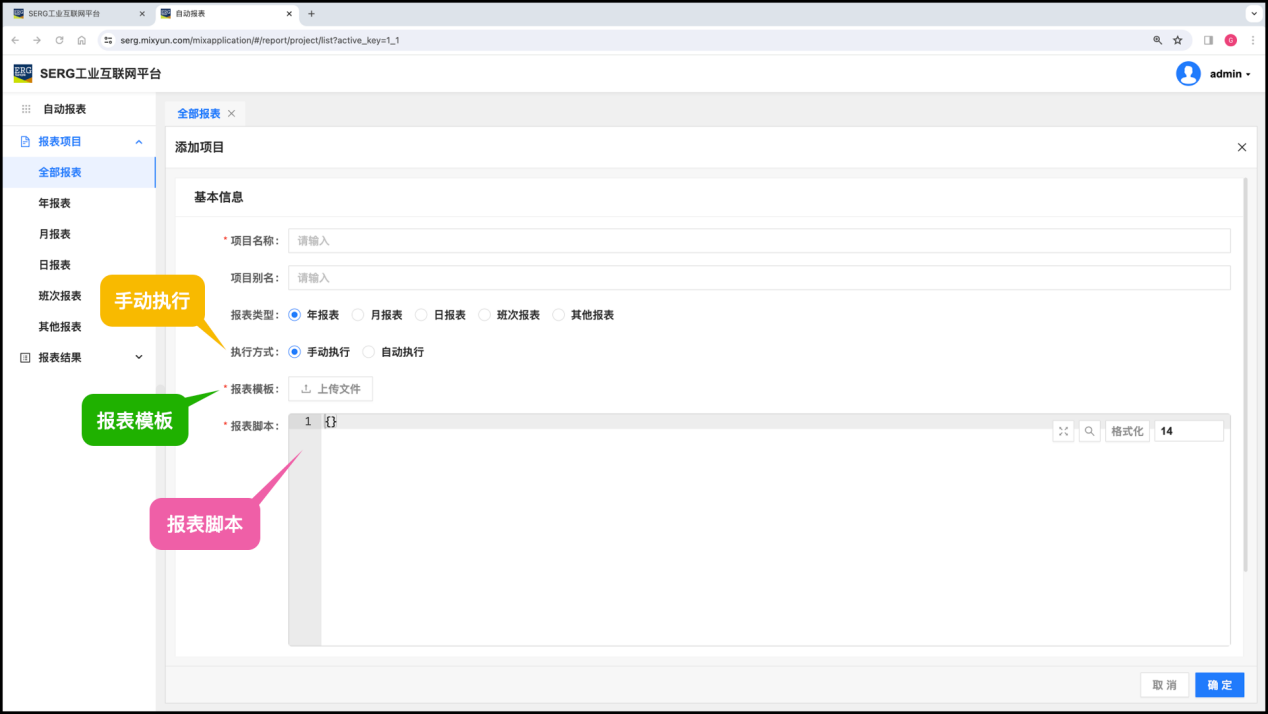Choose the 班次报表 report type

[485, 315]
